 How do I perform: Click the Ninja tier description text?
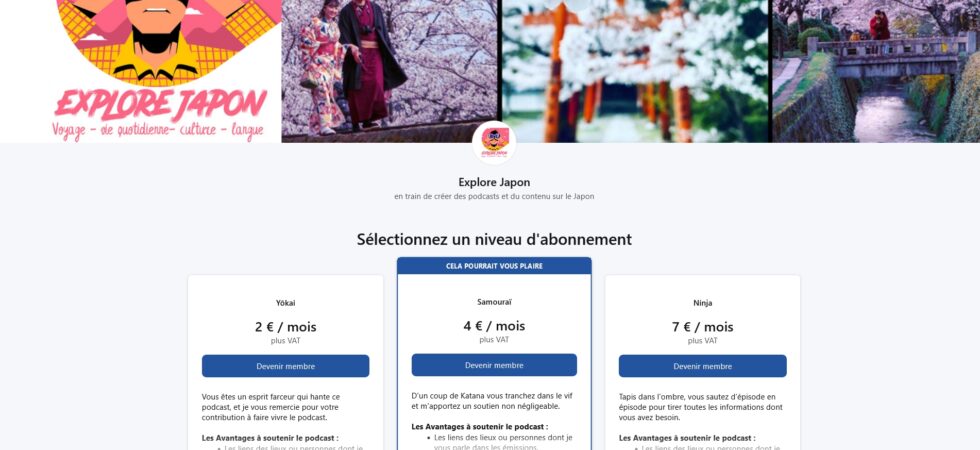coord(700,407)
